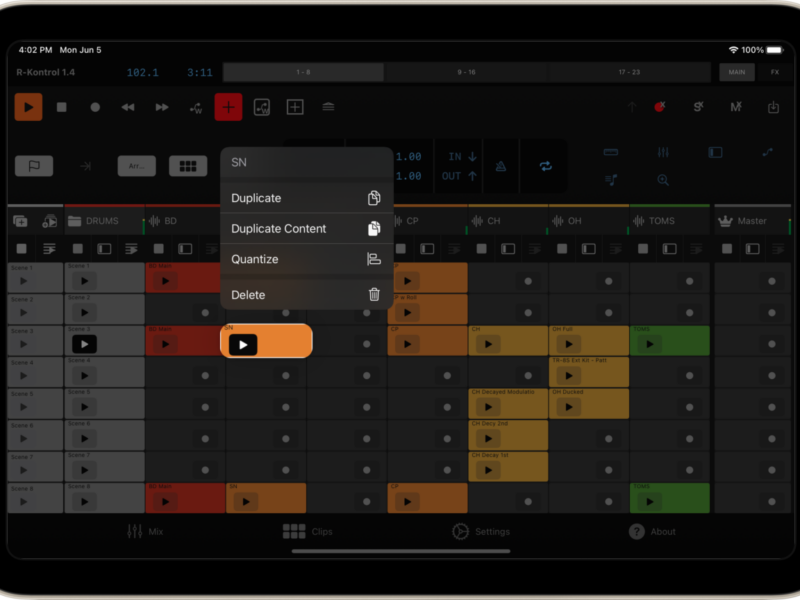
Task: Play the TR-8S Ext Kit clip
Action: pyautogui.click(x=569, y=376)
